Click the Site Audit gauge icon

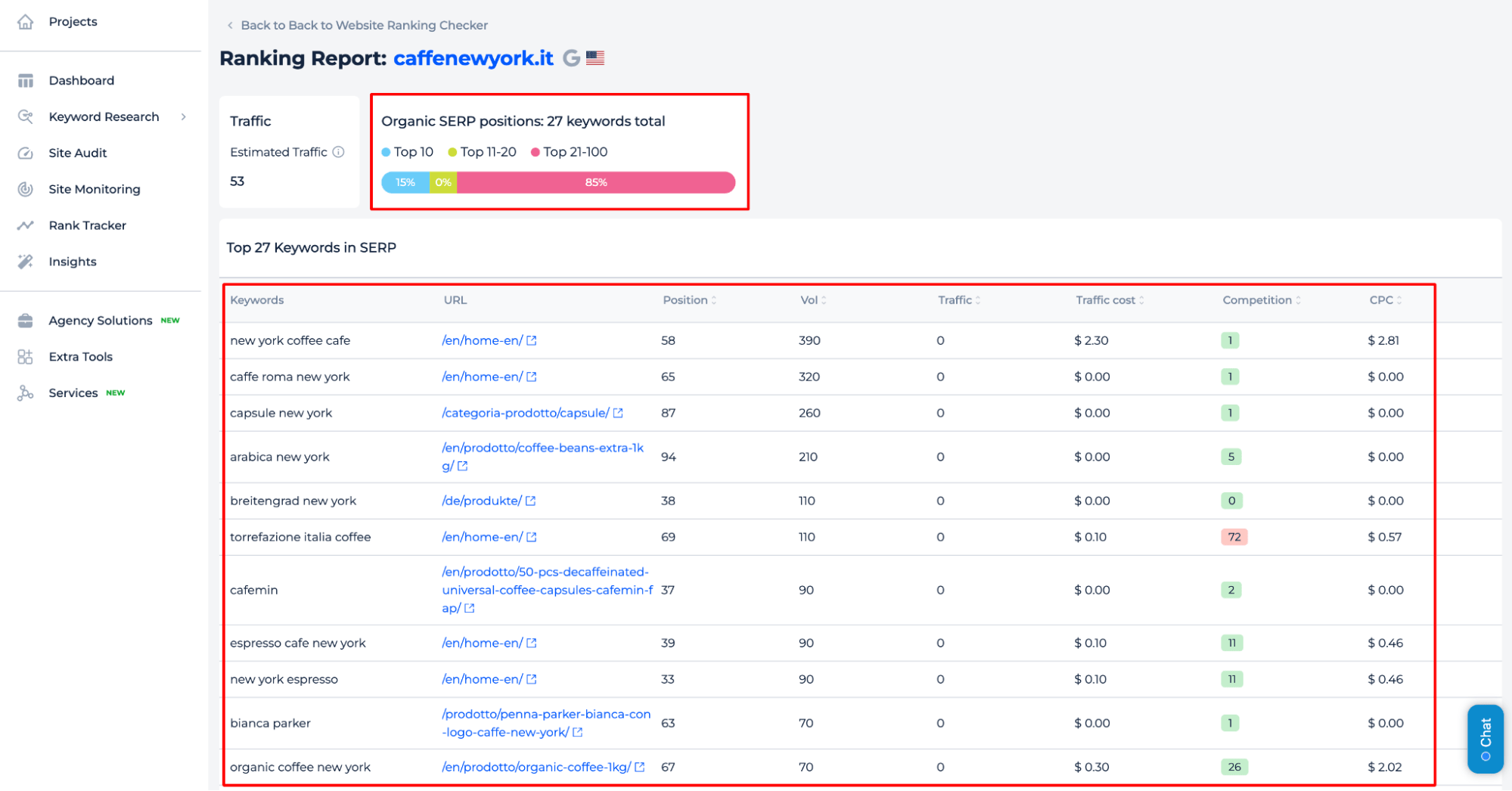(x=26, y=153)
